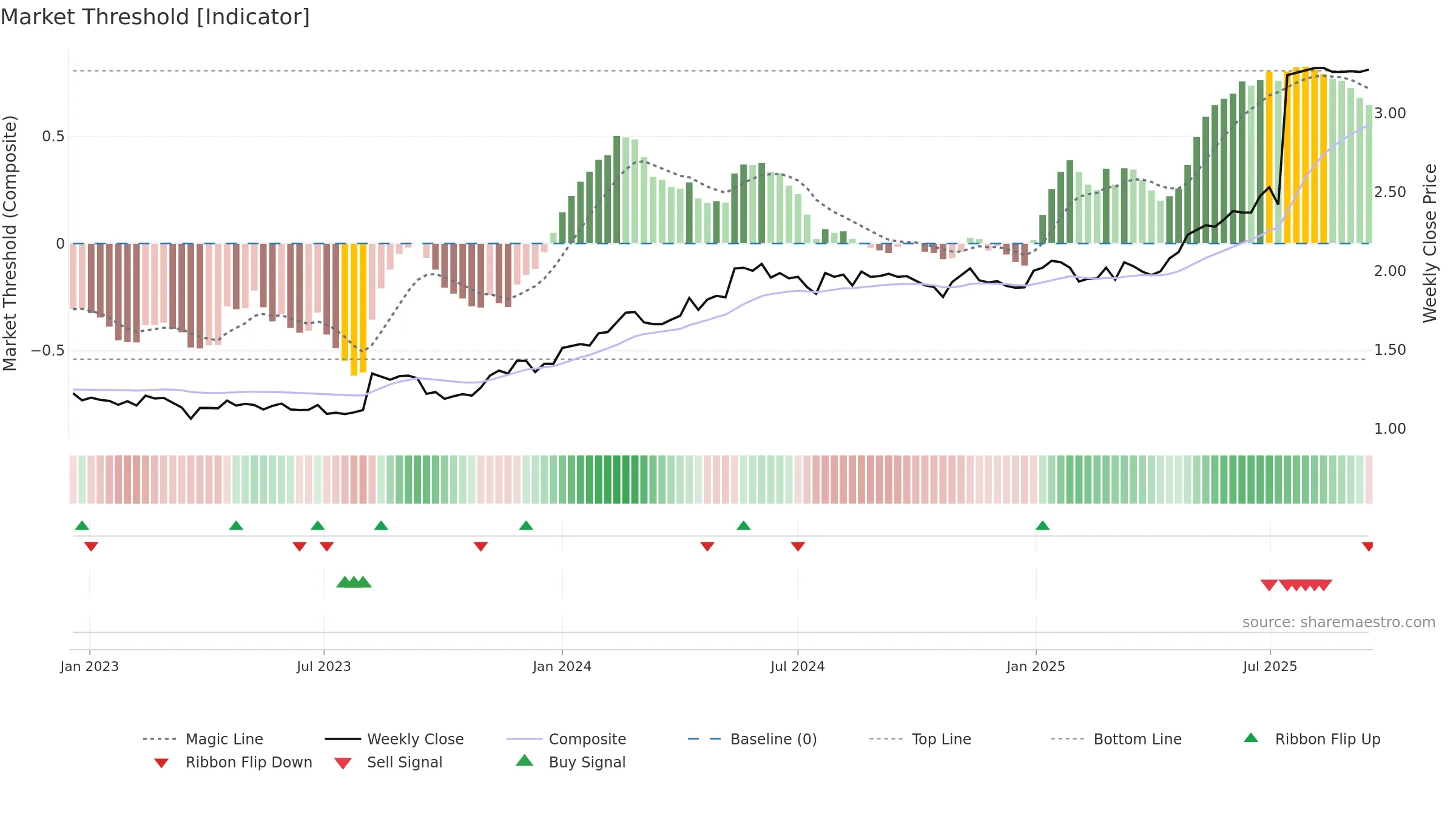Click the 'Market Threshold [Indicator]' chart title
1456x819 pixels.
coord(155,17)
